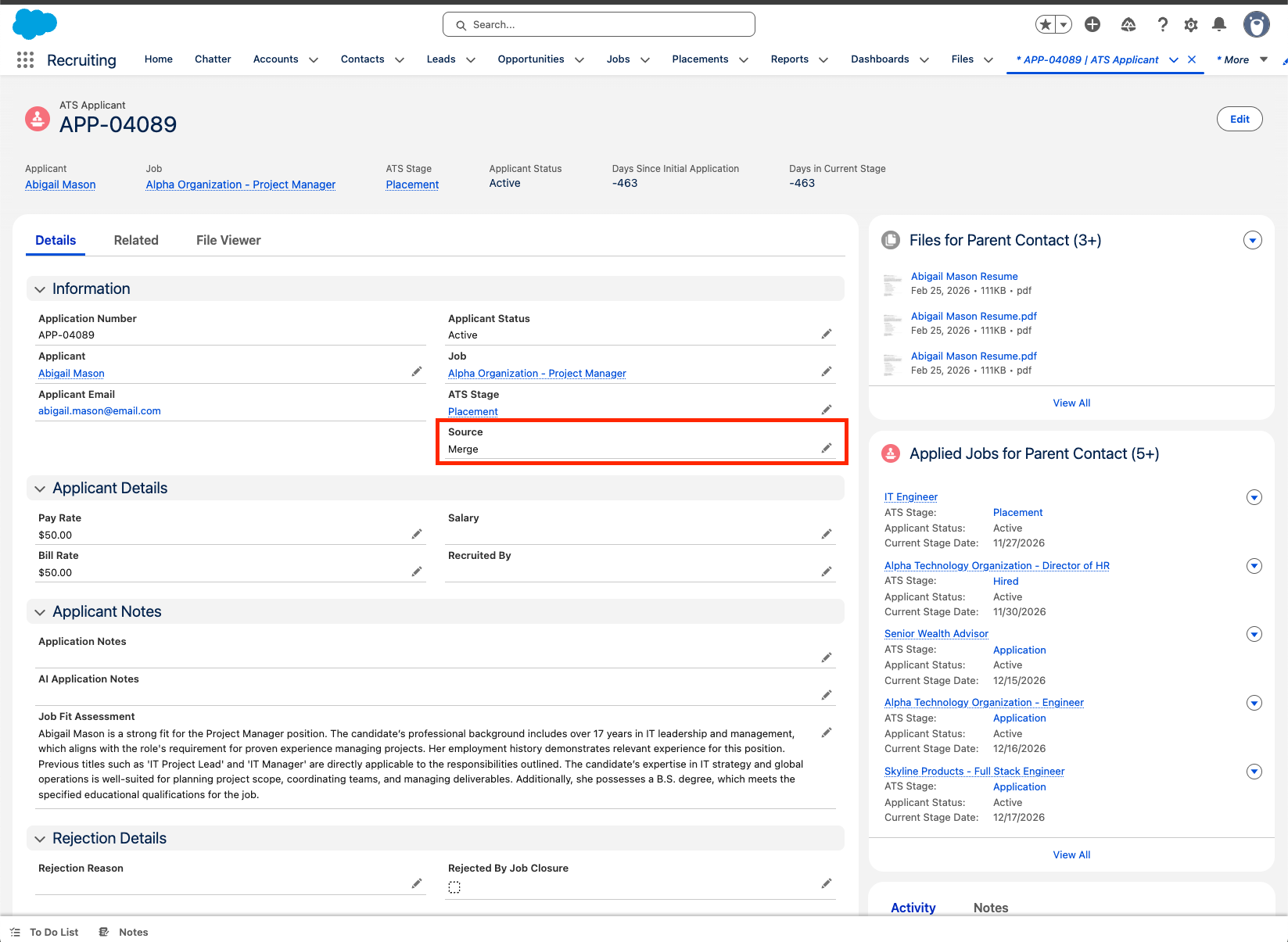Image resolution: width=1288 pixels, height=942 pixels.
Task: Click the global create plus icon
Action: click(1092, 25)
